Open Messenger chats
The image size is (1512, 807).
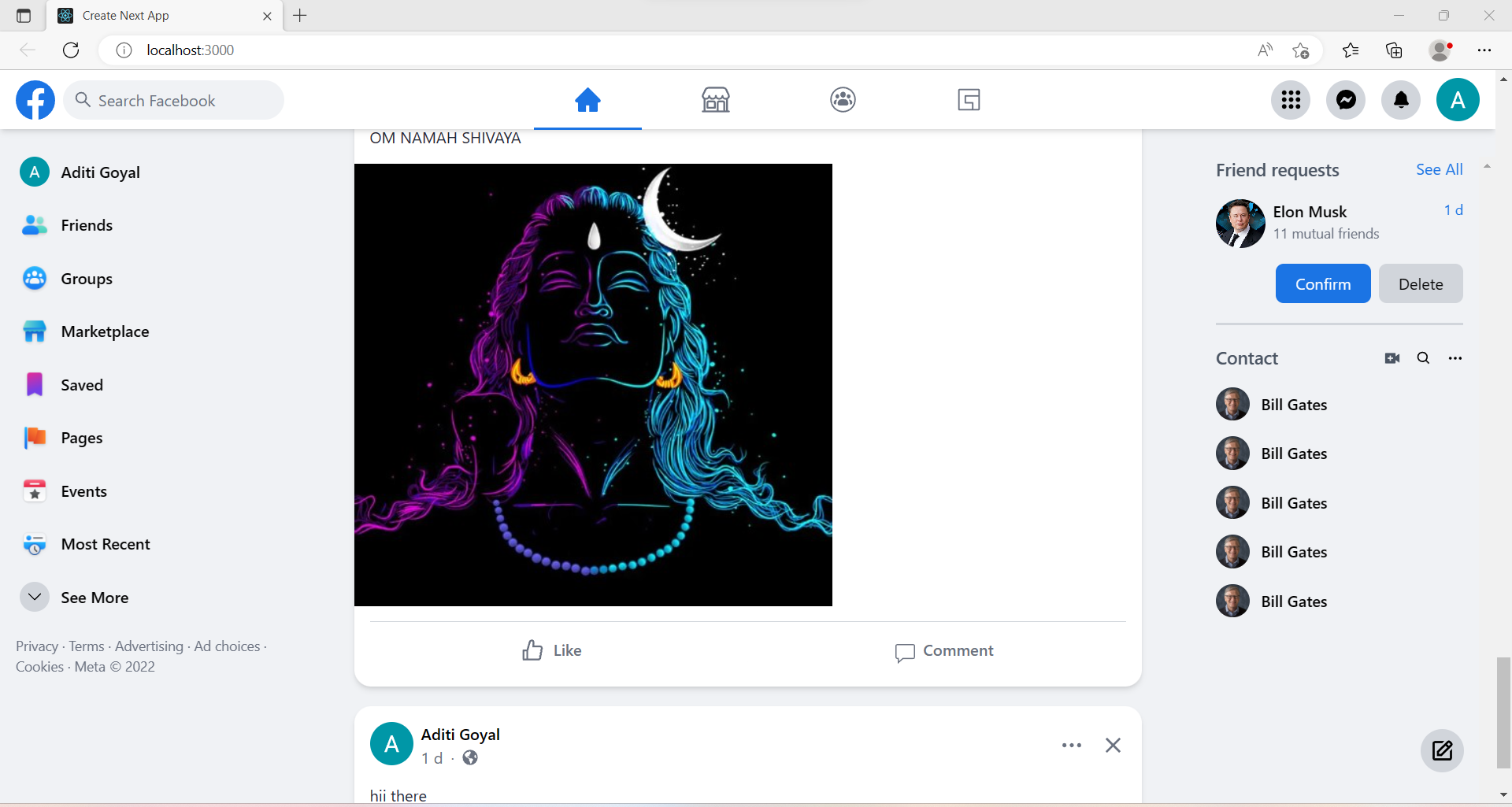(1347, 100)
